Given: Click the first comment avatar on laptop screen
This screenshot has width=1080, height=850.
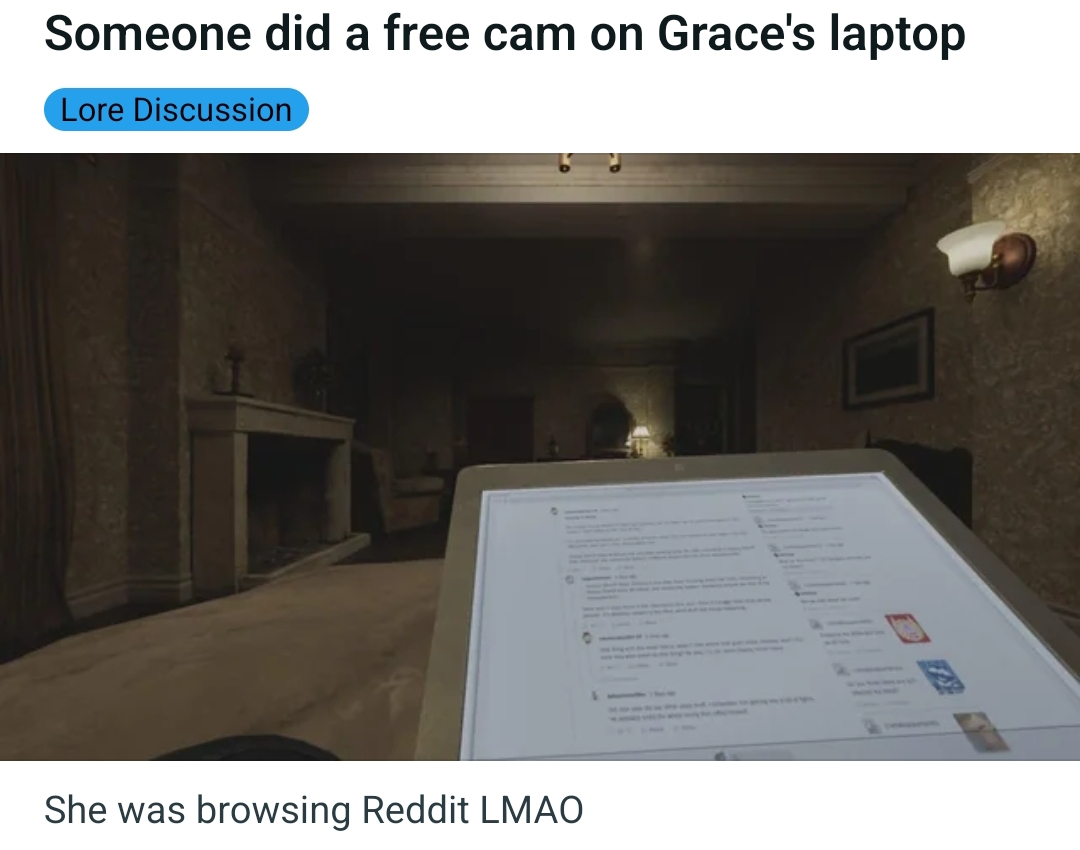Looking at the screenshot, I should coord(553,512).
